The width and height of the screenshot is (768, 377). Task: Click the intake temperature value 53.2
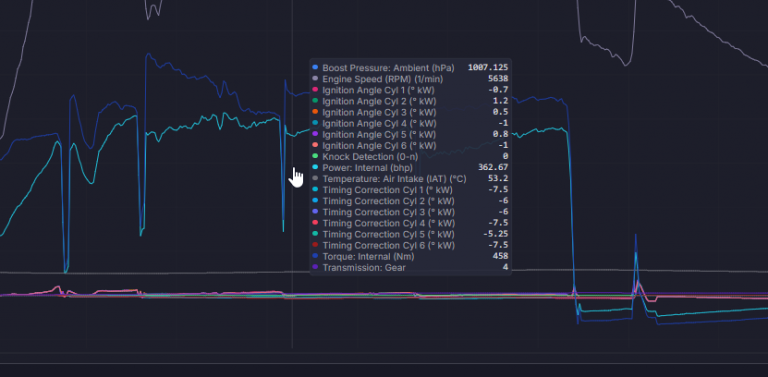coord(498,179)
